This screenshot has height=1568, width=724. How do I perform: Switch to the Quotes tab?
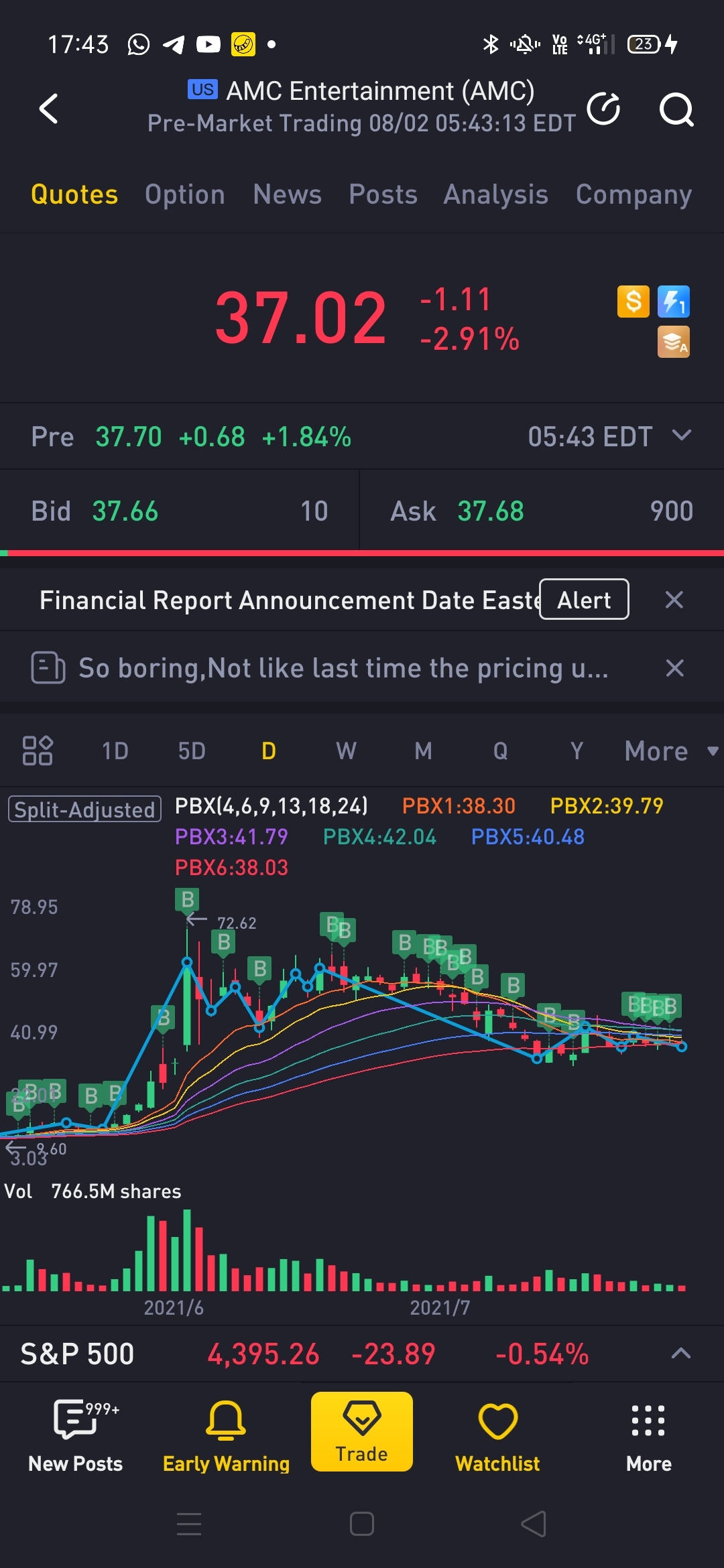[x=74, y=194]
